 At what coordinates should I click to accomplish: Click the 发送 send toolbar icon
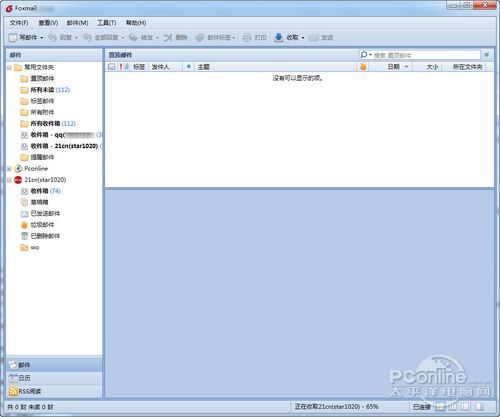click(313, 38)
